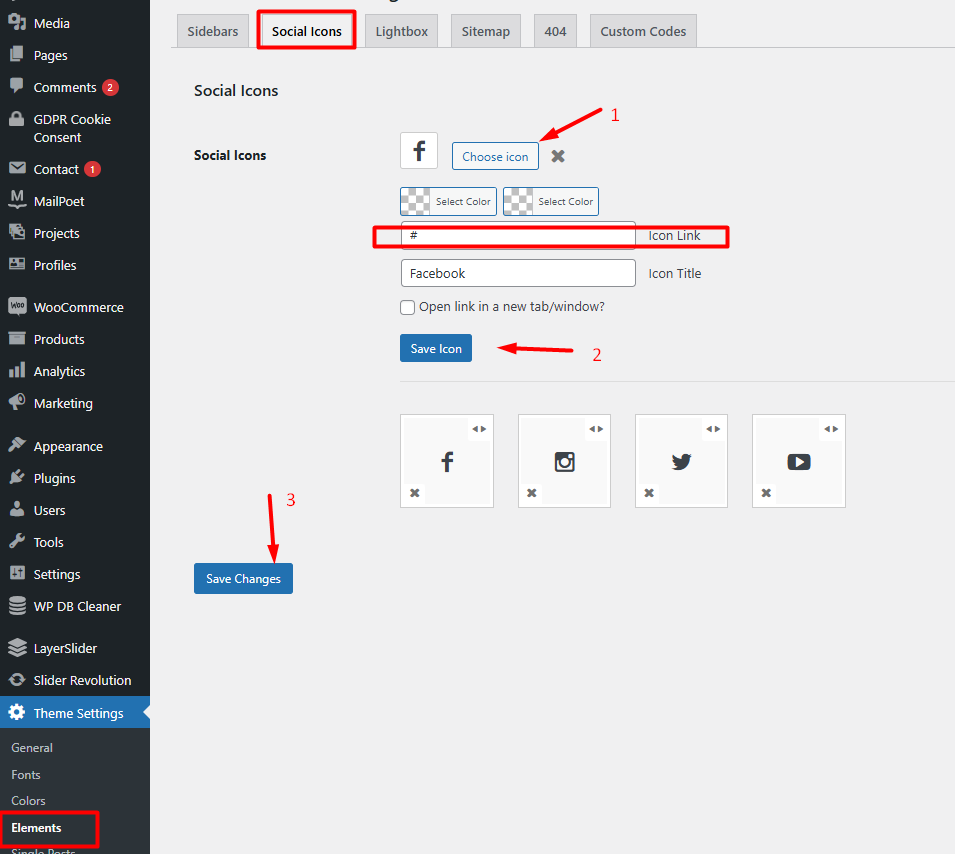This screenshot has height=854, width=955.
Task: Switch to the Social Icons tab
Action: 306,31
